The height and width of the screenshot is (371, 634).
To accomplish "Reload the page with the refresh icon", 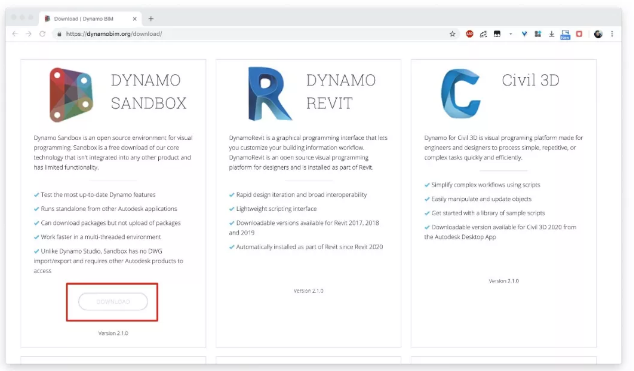I will (x=42, y=34).
